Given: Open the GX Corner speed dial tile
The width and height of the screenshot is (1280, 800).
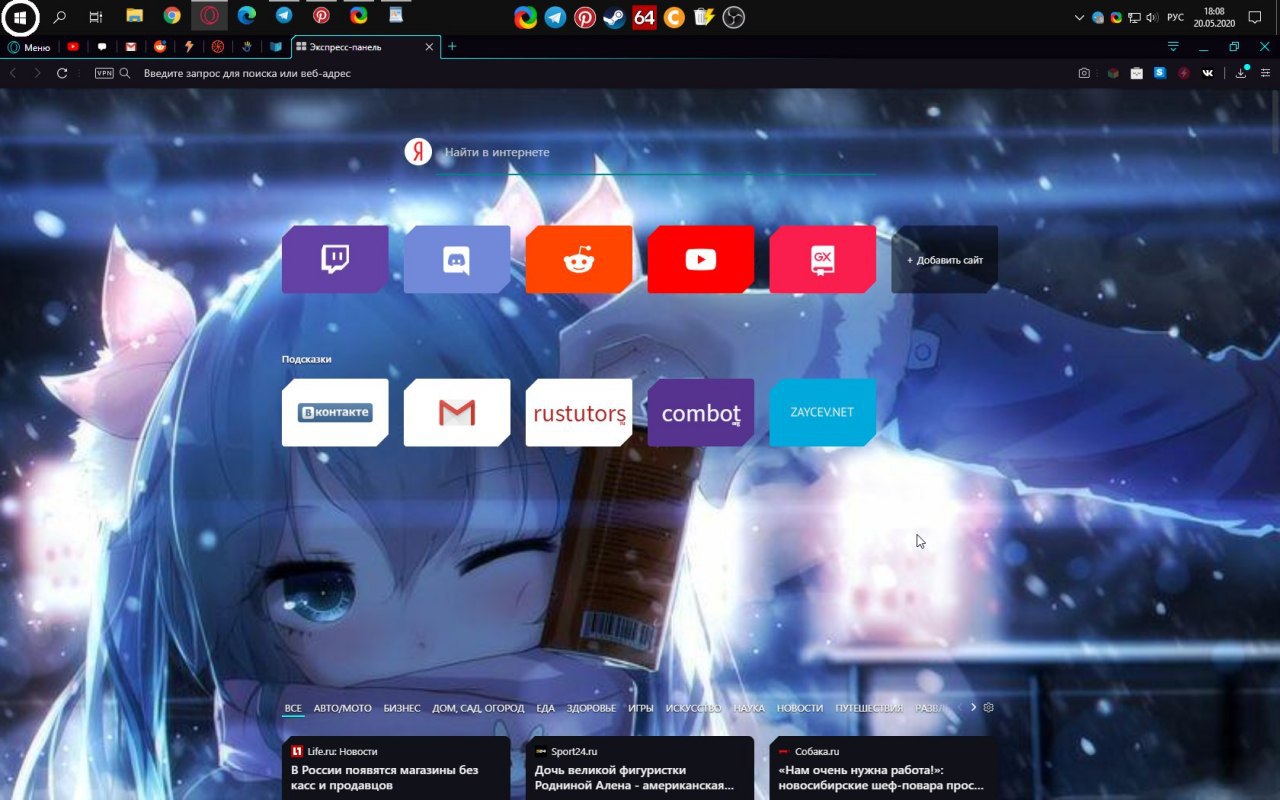Looking at the screenshot, I should tap(823, 259).
